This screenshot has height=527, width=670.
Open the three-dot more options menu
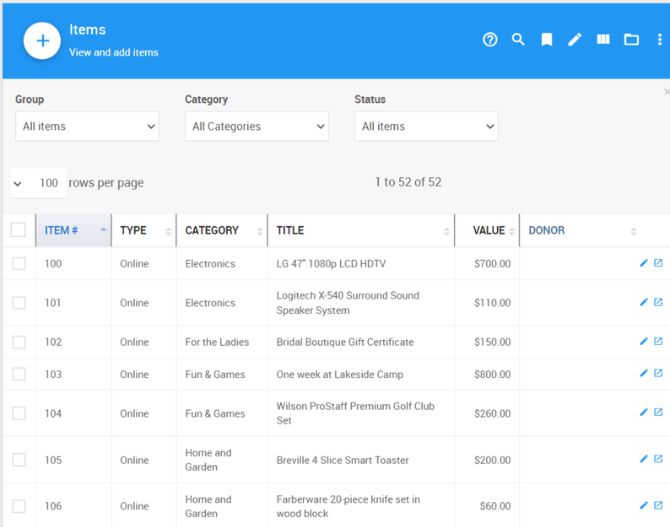click(660, 40)
